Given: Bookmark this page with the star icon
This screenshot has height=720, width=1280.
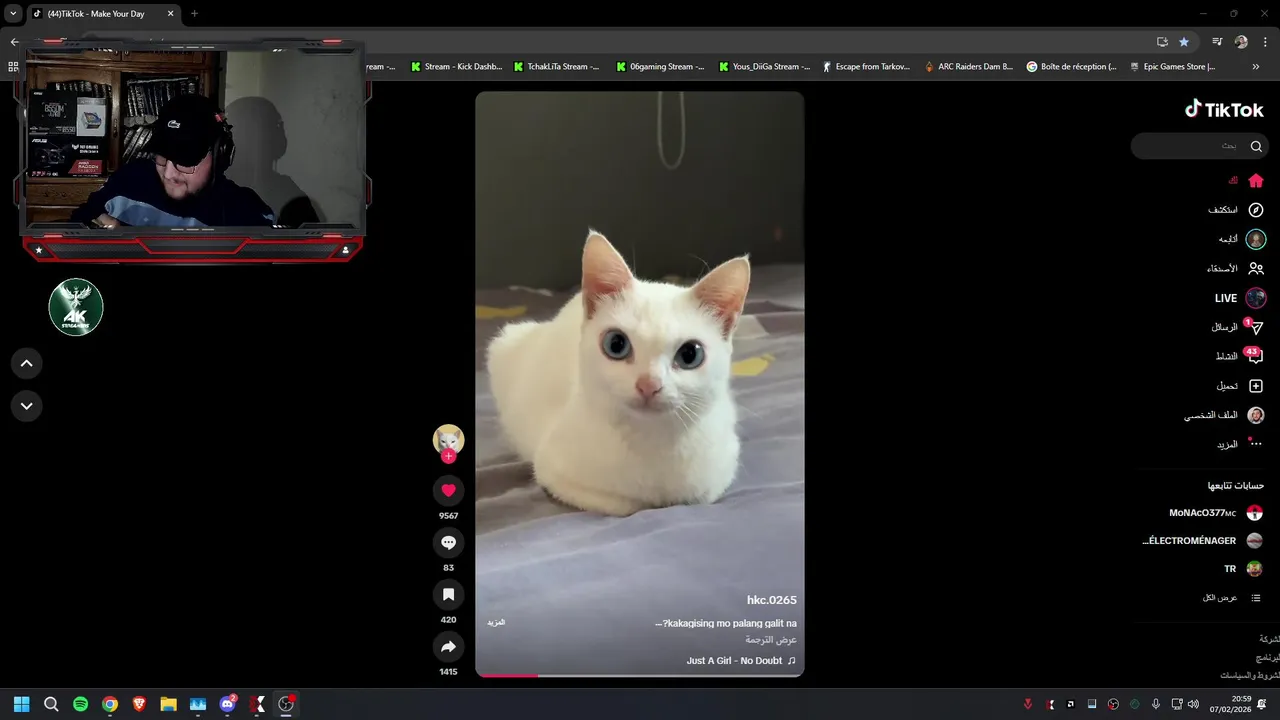Looking at the screenshot, I should (x=1184, y=42).
